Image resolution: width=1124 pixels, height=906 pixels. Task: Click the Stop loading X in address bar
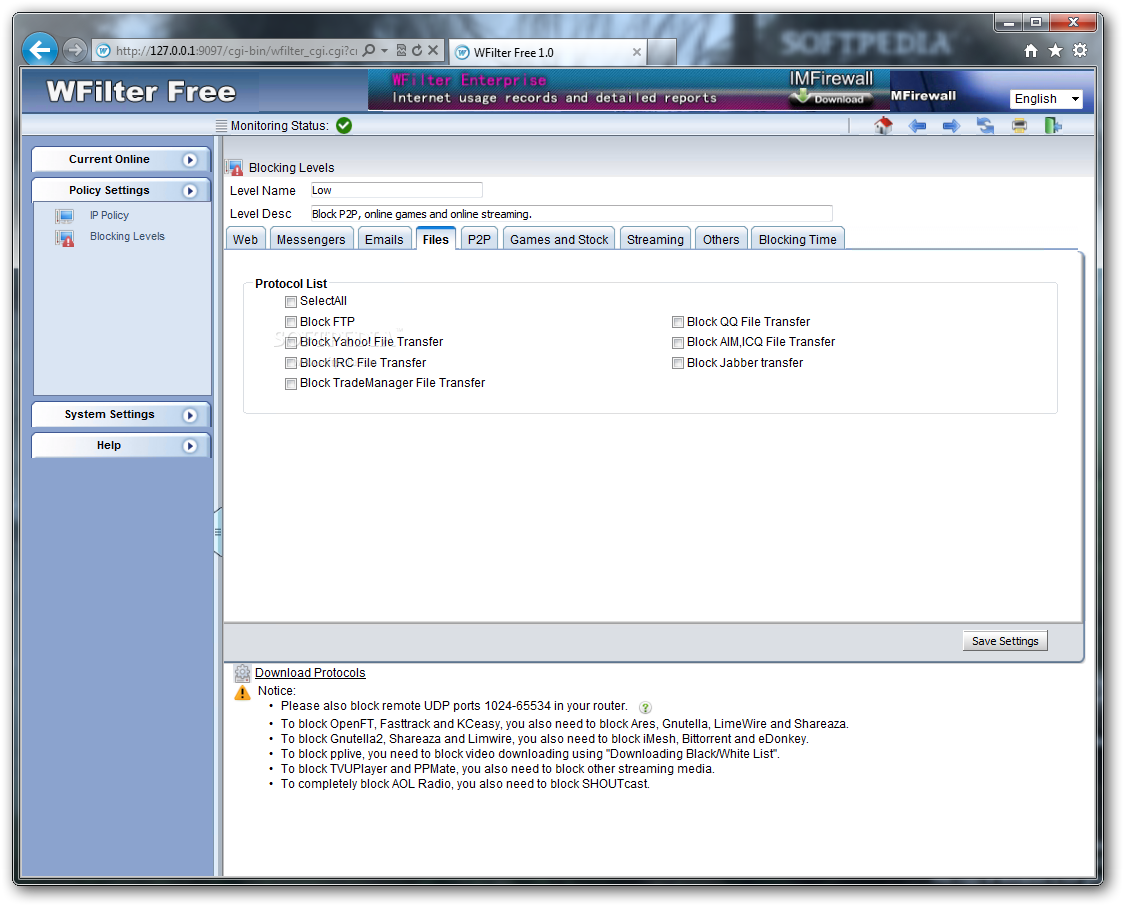click(433, 50)
